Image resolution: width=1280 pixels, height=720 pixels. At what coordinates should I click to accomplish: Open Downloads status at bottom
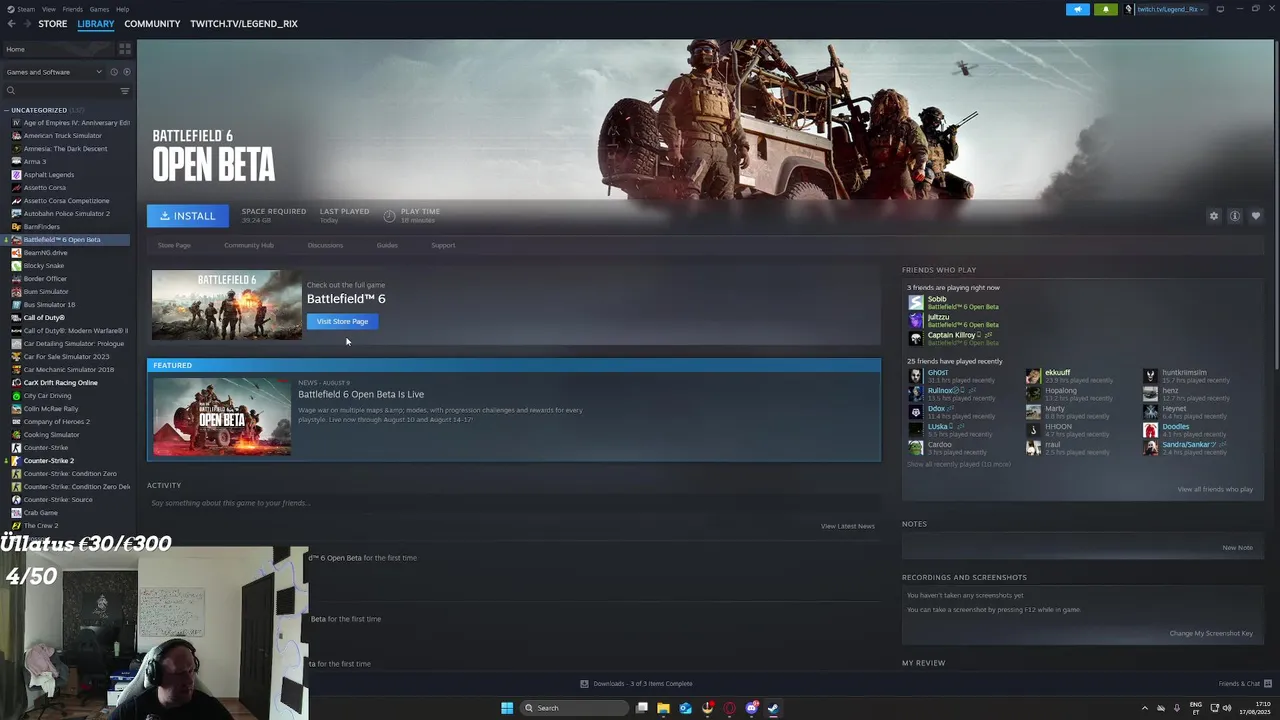pos(636,684)
